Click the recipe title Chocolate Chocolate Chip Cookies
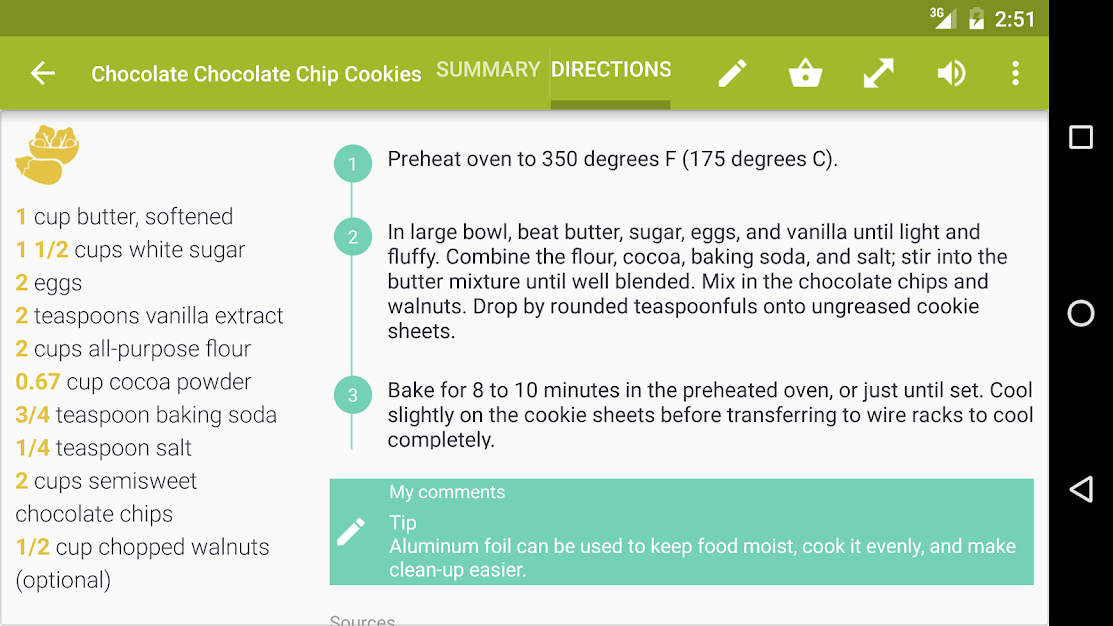The width and height of the screenshot is (1113, 626). [255, 74]
